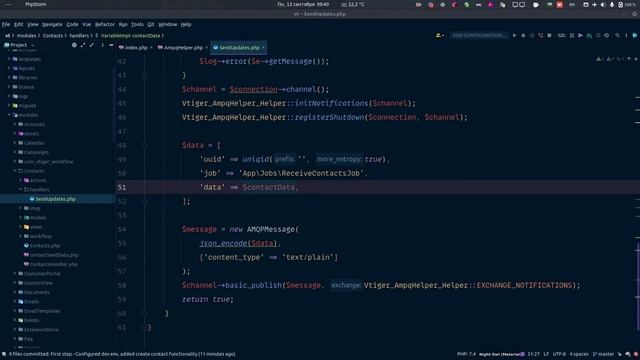This screenshot has width=640, height=360.
Task: Expand the migrate folder
Action: pyautogui.click(x=9, y=105)
